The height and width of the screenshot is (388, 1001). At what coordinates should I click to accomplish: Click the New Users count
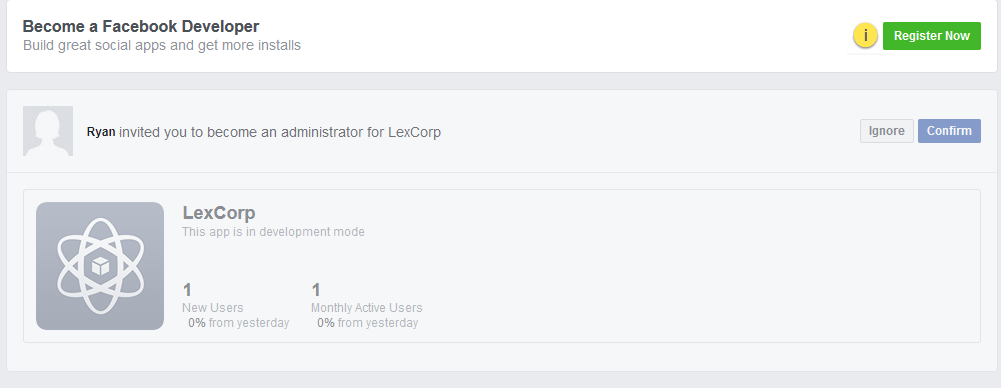click(x=187, y=290)
